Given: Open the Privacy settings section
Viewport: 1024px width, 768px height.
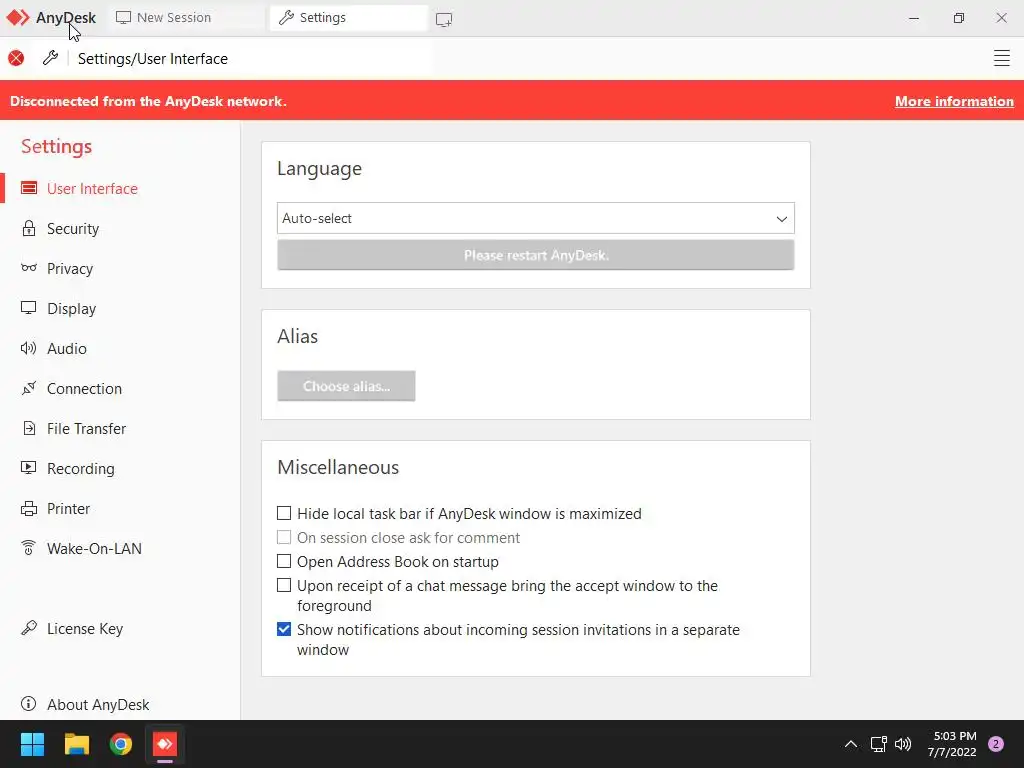Looking at the screenshot, I should tap(70, 268).
